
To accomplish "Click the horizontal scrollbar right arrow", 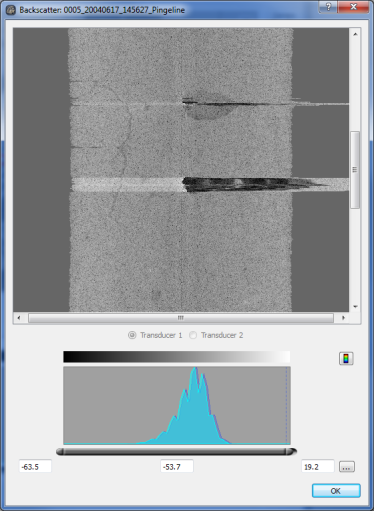I will (x=343, y=318).
